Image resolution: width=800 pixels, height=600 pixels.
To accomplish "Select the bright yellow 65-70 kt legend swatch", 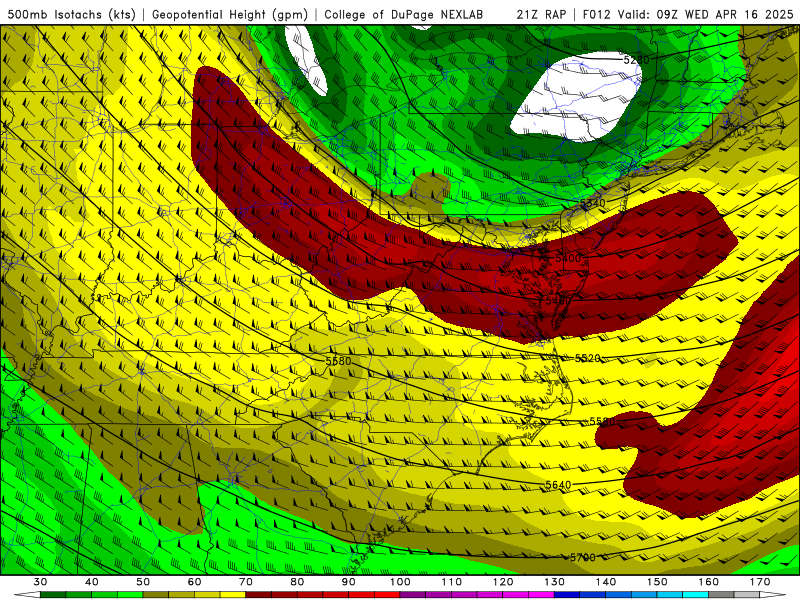I will click(x=233, y=595).
